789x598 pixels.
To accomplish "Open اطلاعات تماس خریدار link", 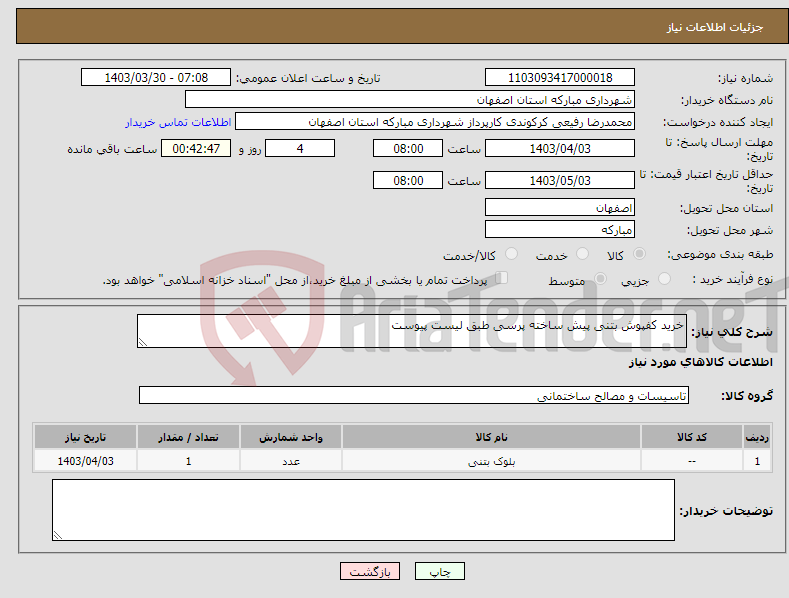I will [178, 122].
